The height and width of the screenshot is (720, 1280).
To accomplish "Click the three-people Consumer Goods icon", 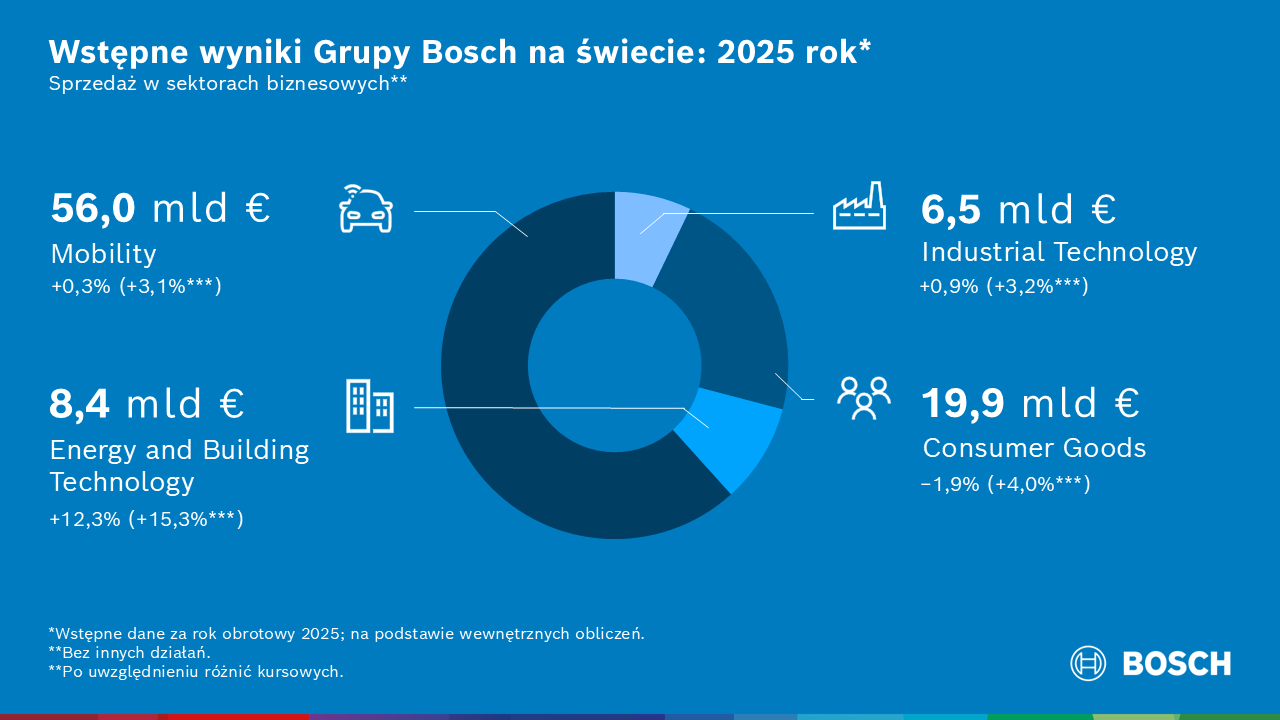I will click(x=863, y=397).
